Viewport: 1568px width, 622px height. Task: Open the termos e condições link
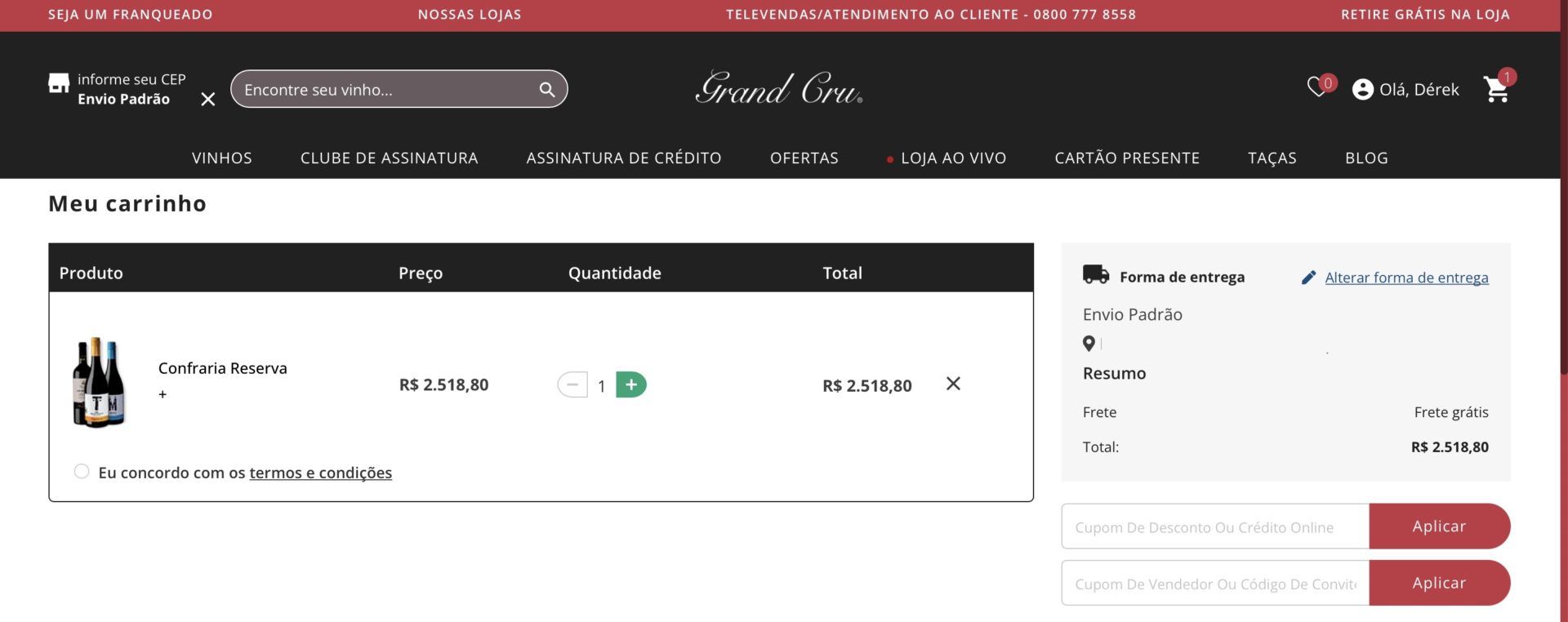click(320, 473)
